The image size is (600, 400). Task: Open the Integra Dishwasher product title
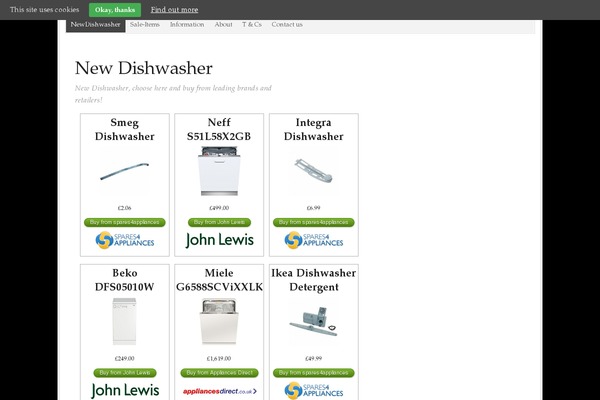click(x=313, y=129)
